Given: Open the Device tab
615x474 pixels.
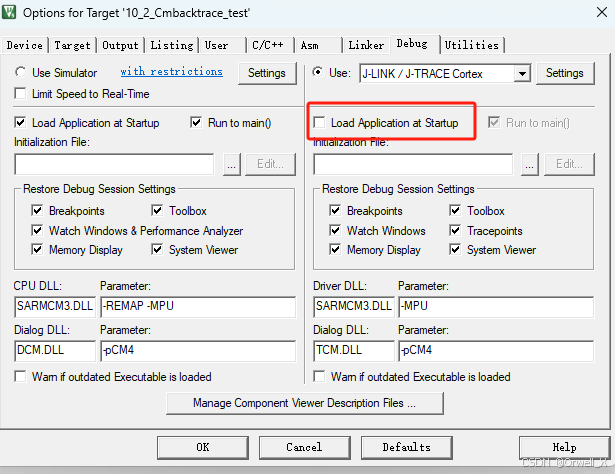Looking at the screenshot, I should tap(24, 45).
